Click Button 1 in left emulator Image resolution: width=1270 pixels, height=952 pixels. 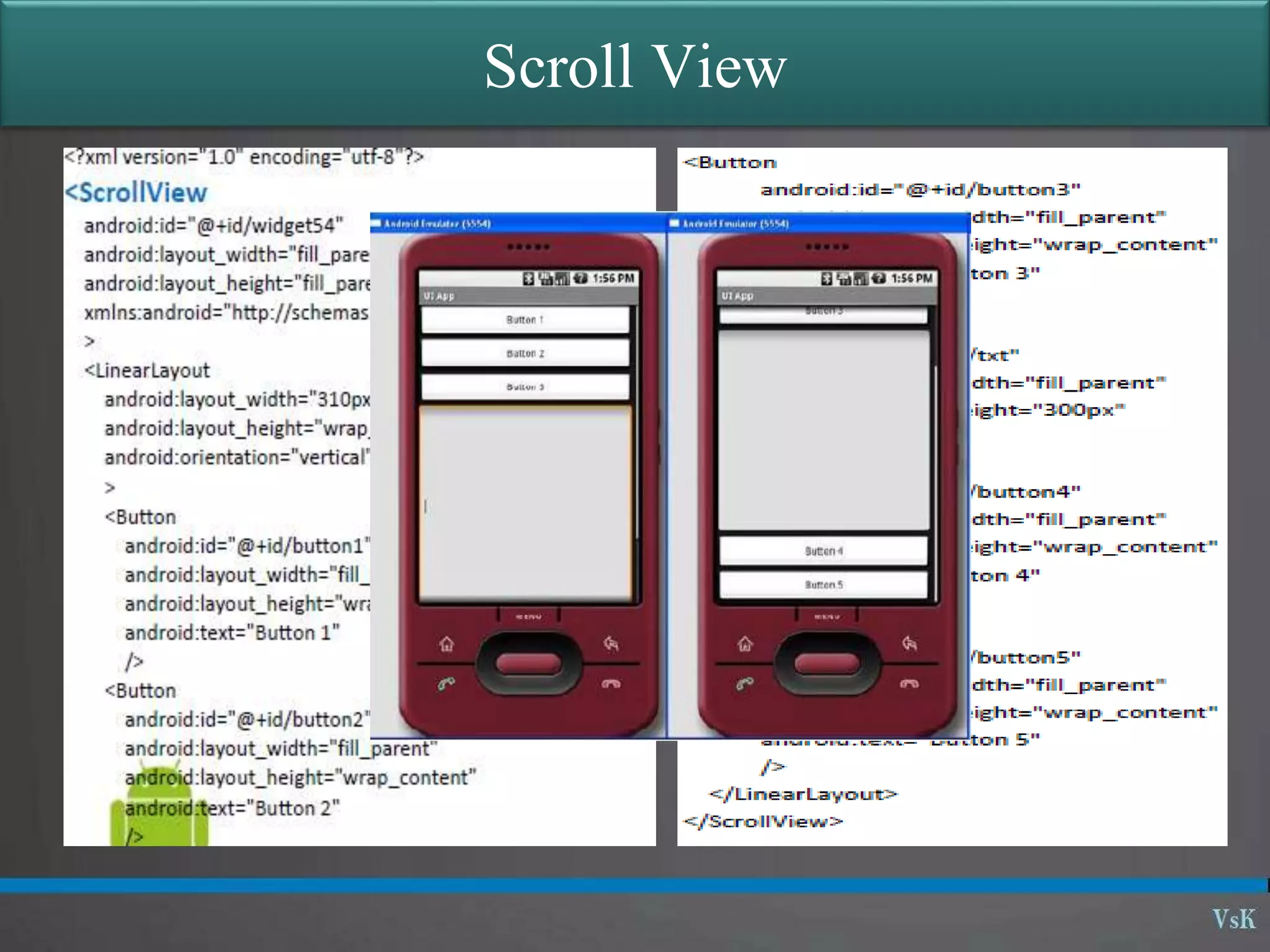(x=525, y=320)
